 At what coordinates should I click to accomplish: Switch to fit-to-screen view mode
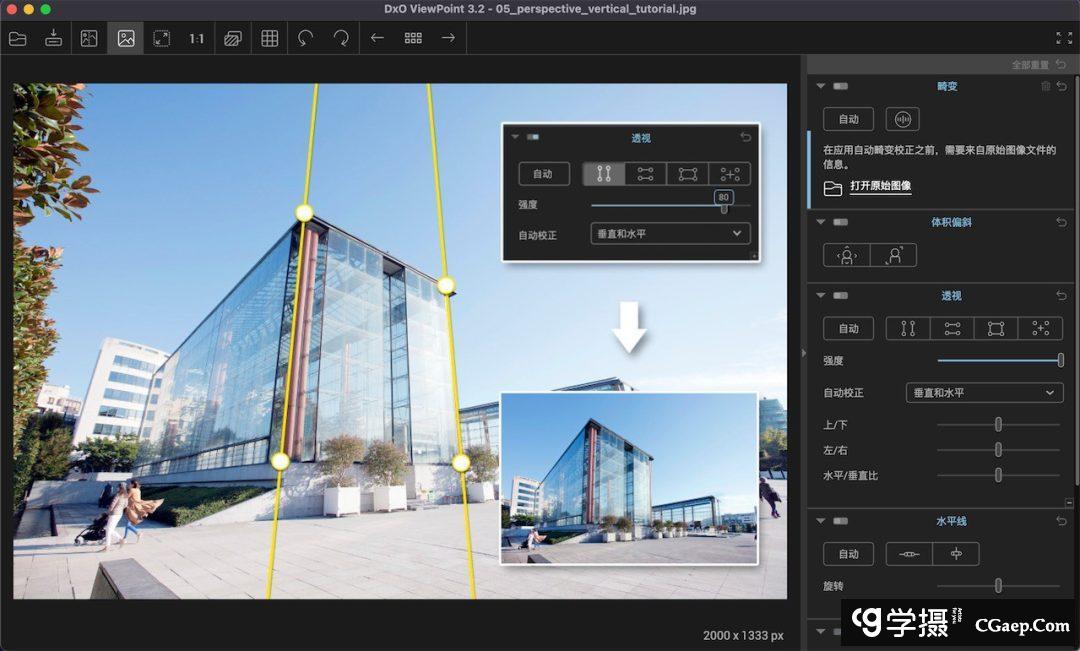tap(161, 38)
